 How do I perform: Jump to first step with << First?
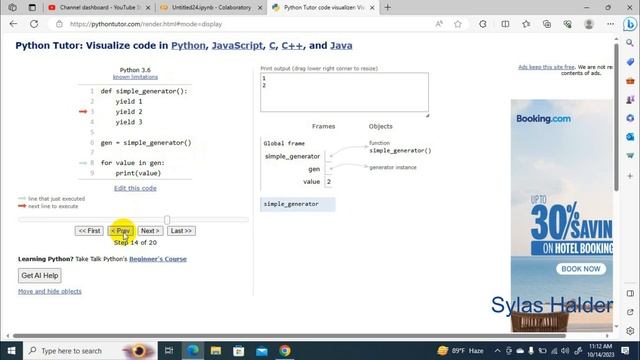coord(89,231)
